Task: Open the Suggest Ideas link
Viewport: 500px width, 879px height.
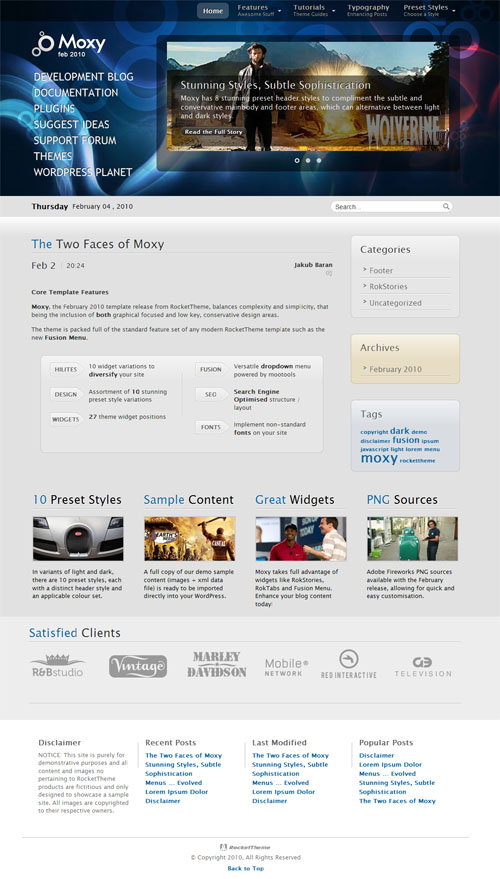Action: [x=71, y=124]
